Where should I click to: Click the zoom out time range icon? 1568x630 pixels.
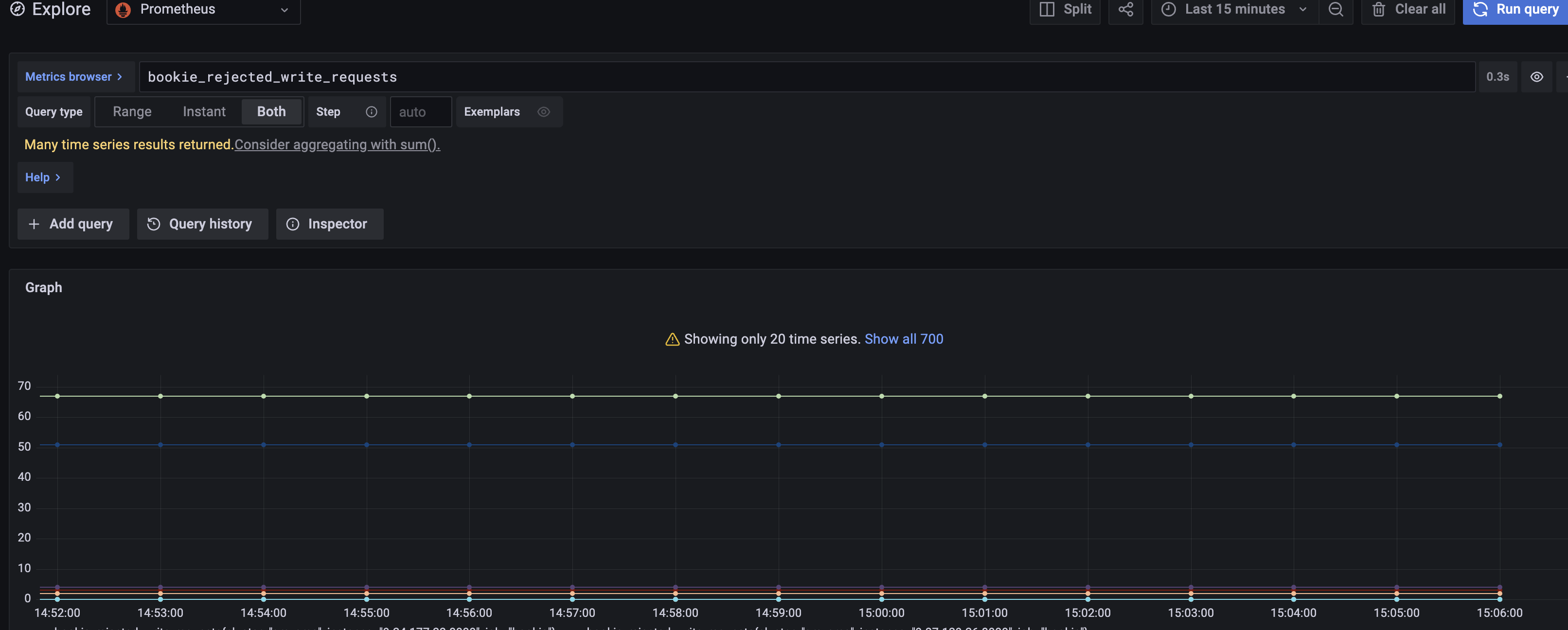click(1336, 10)
